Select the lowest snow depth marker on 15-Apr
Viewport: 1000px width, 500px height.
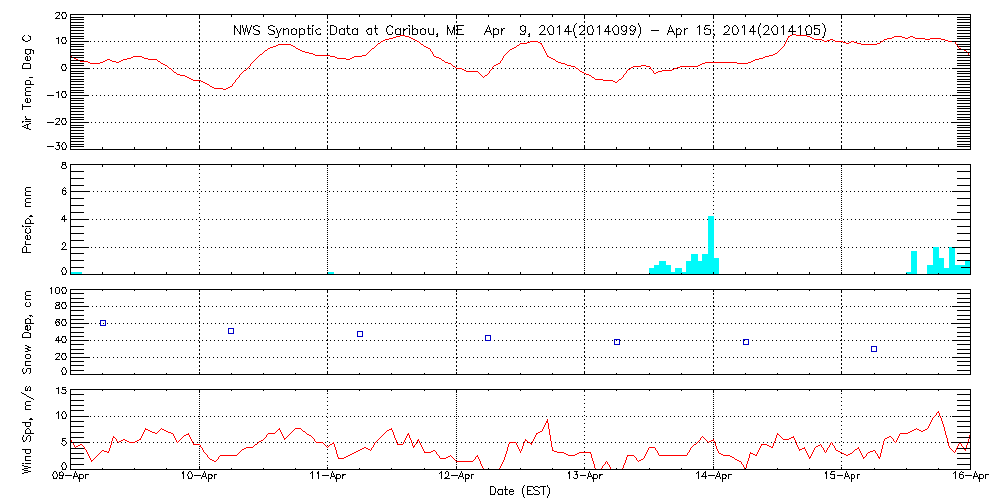coord(874,349)
